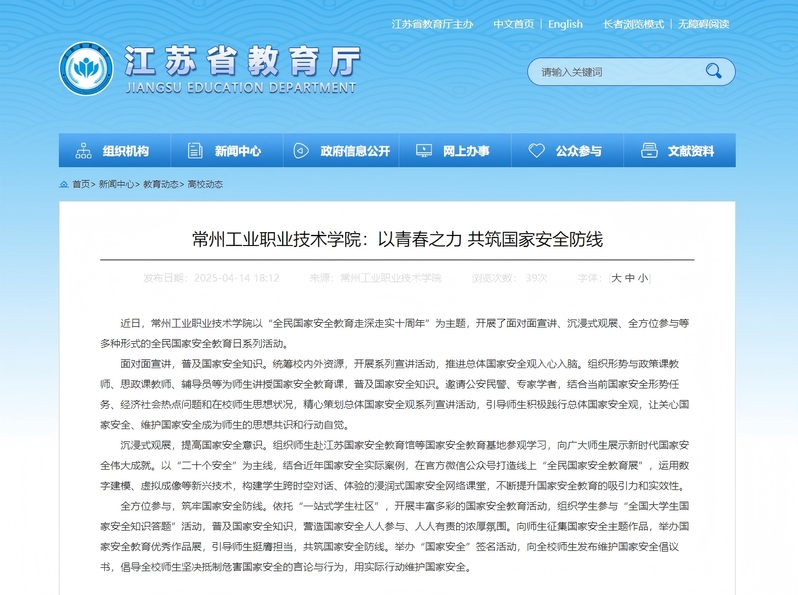Set font size to 小 (small)
Image resolution: width=798 pixels, height=595 pixels.
point(643,278)
